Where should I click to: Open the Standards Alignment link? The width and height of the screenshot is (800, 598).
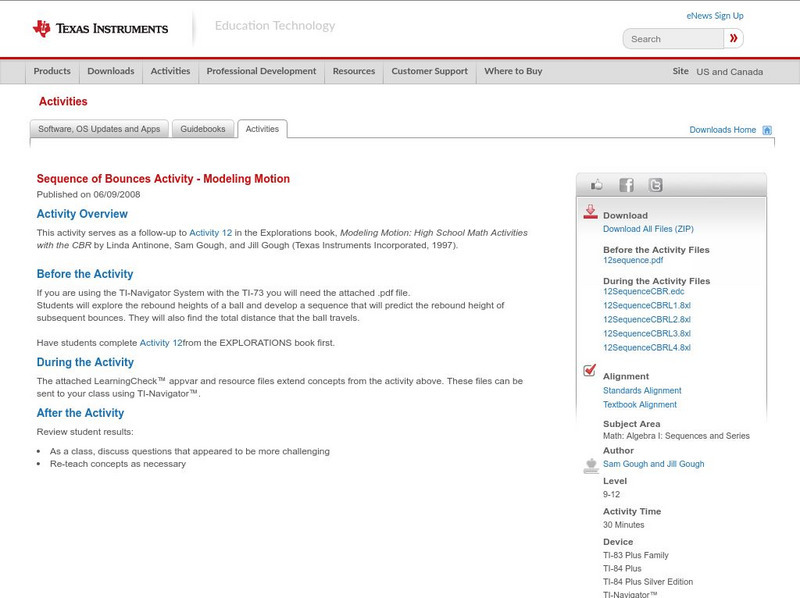642,390
